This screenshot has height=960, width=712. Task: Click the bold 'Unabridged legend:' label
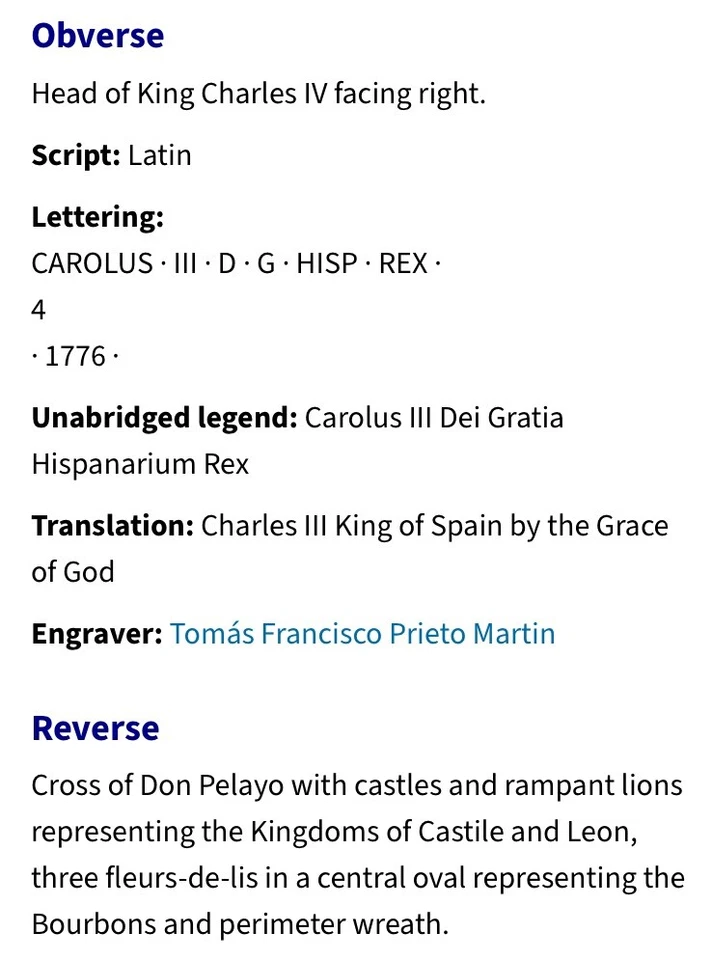pyautogui.click(x=165, y=418)
